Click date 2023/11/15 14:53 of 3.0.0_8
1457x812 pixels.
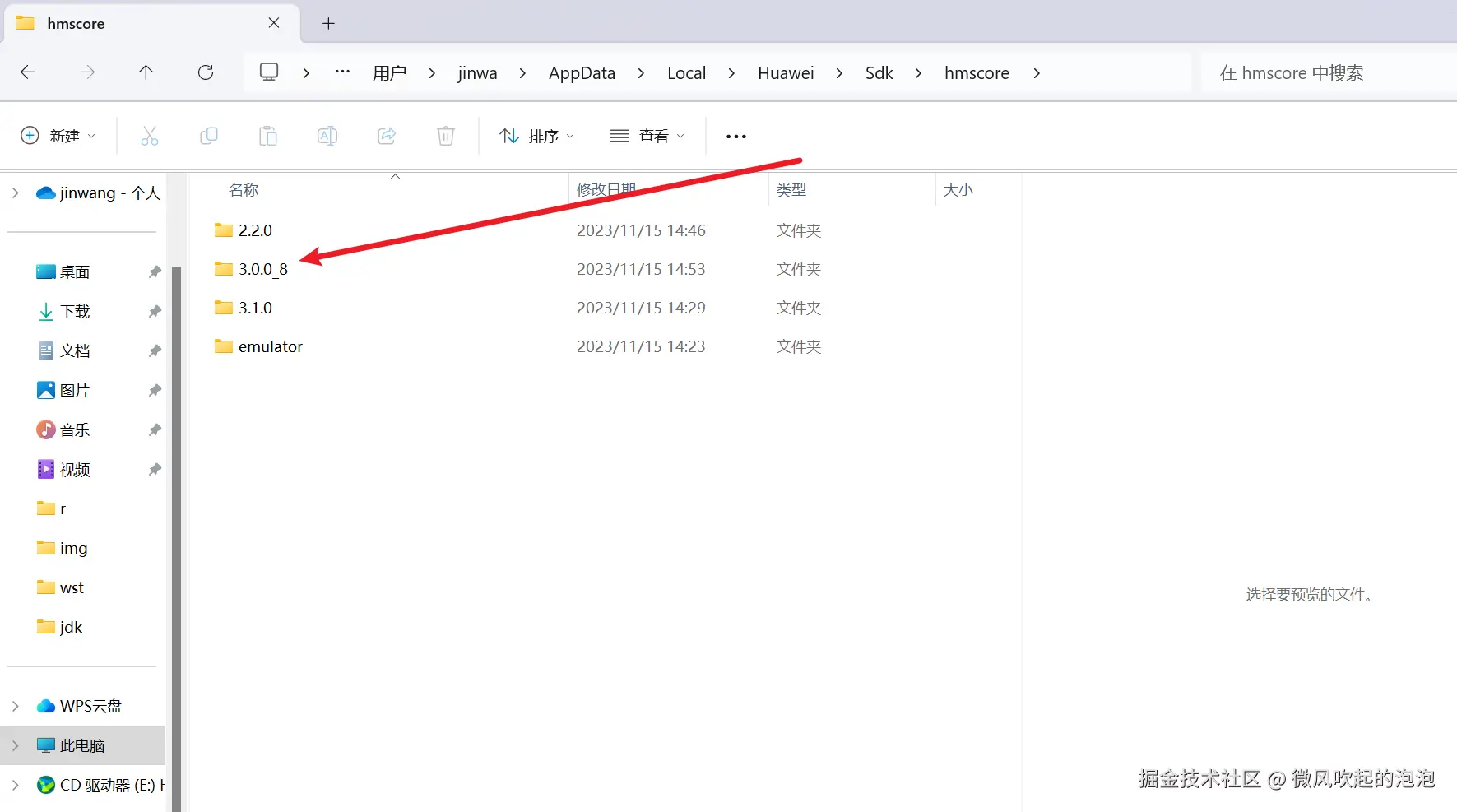[x=641, y=269]
